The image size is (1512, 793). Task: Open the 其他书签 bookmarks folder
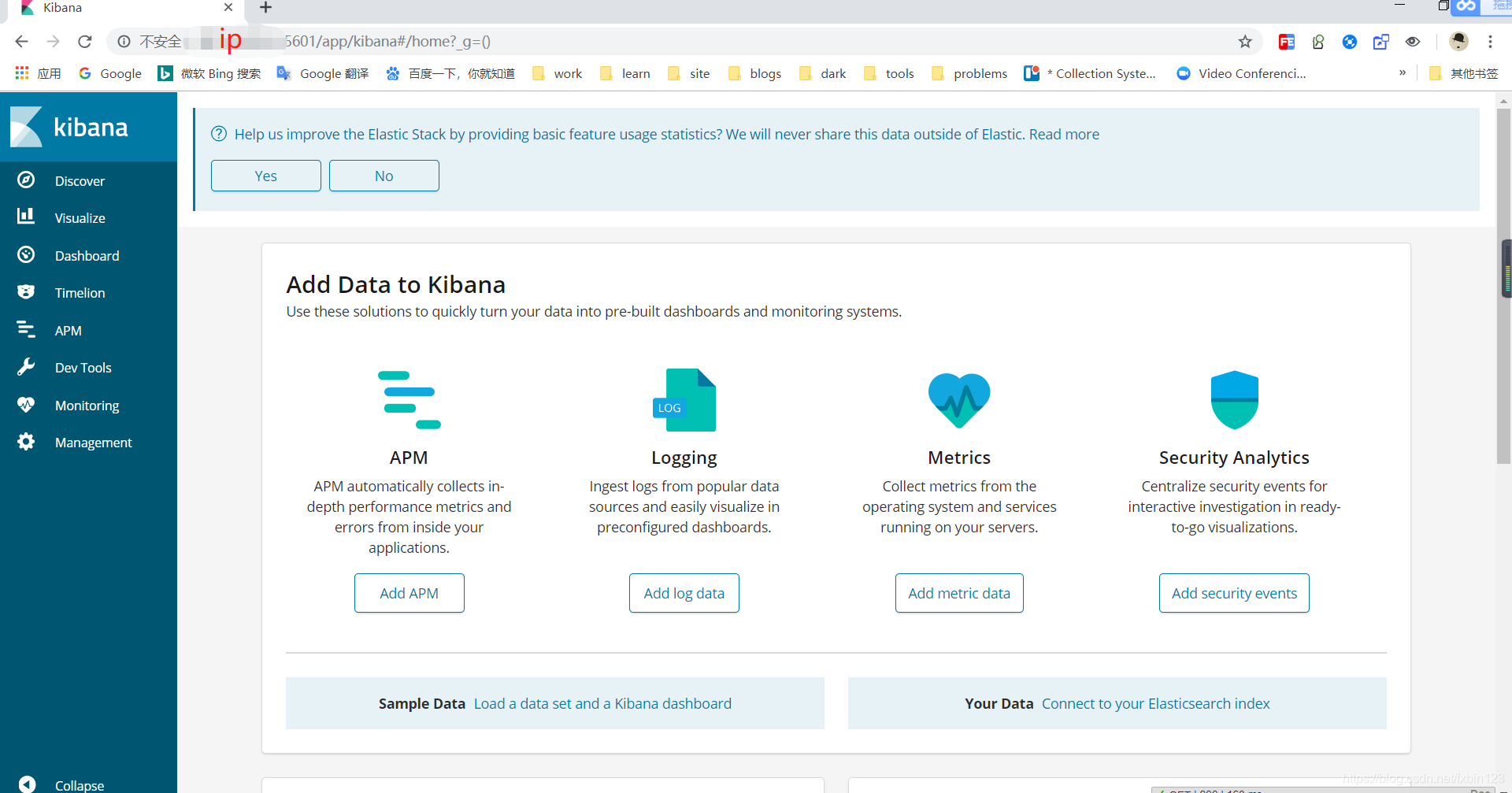1463,73
